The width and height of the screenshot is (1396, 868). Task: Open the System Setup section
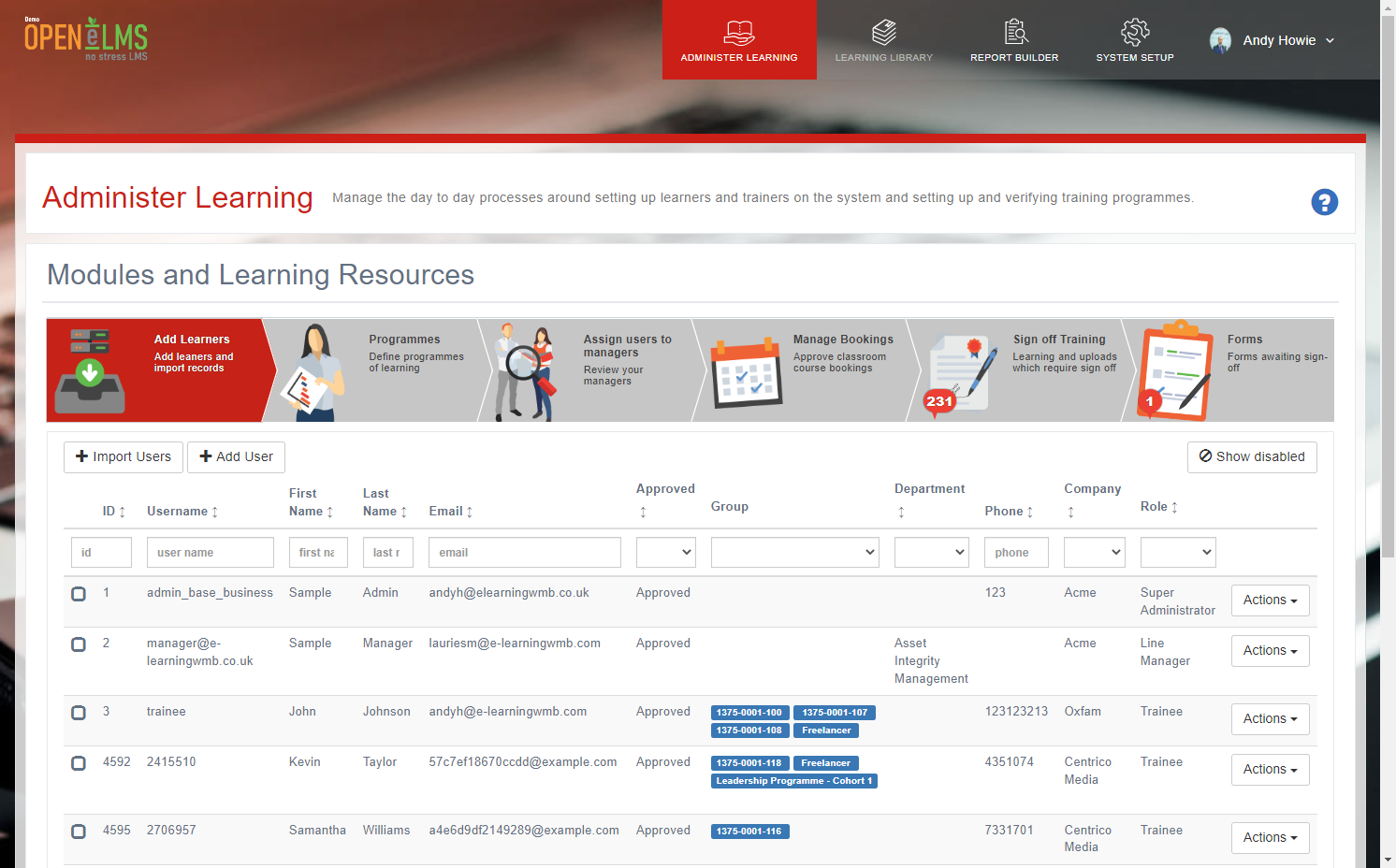(1135, 40)
